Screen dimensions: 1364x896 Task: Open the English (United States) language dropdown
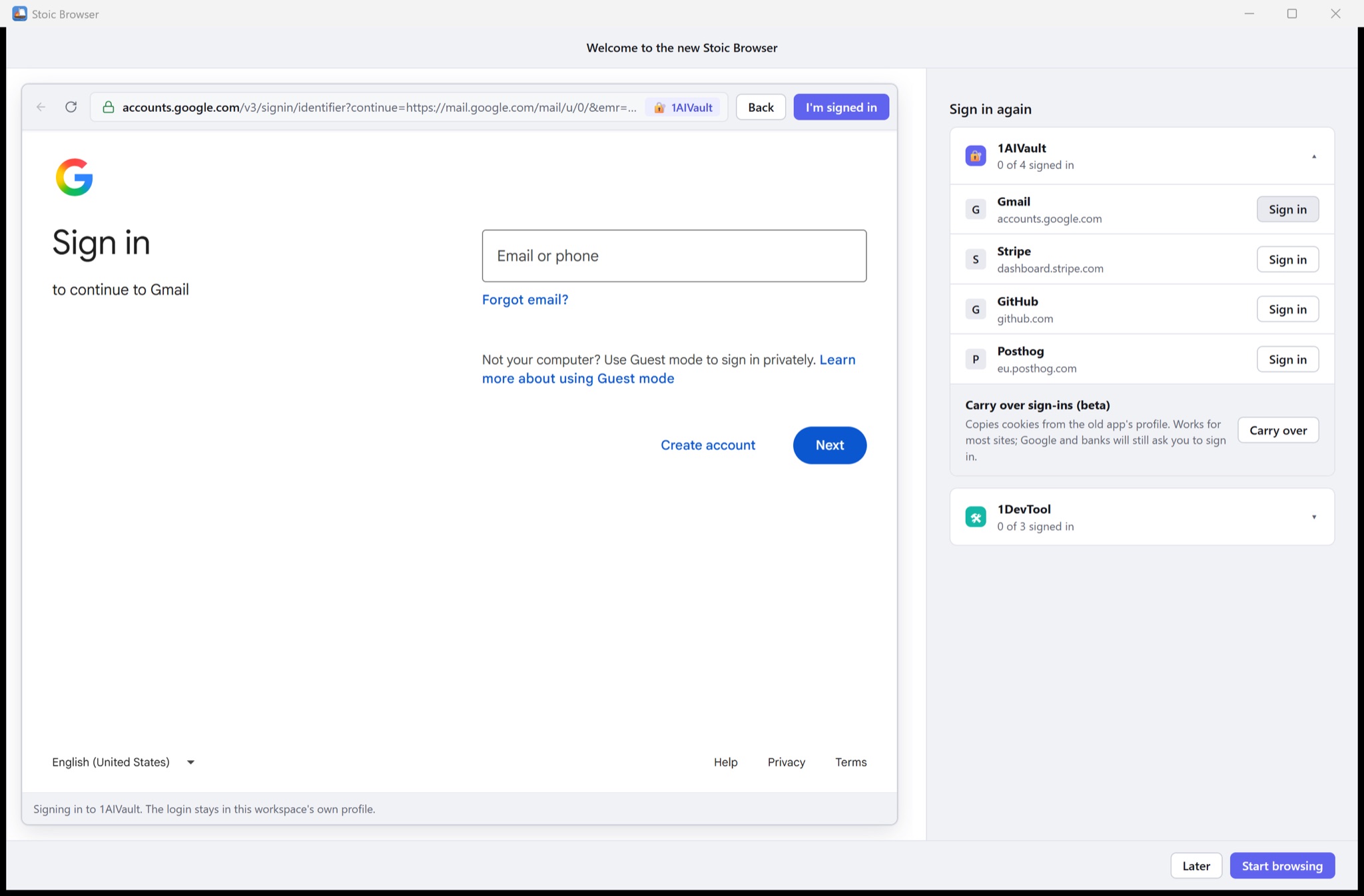(123, 762)
